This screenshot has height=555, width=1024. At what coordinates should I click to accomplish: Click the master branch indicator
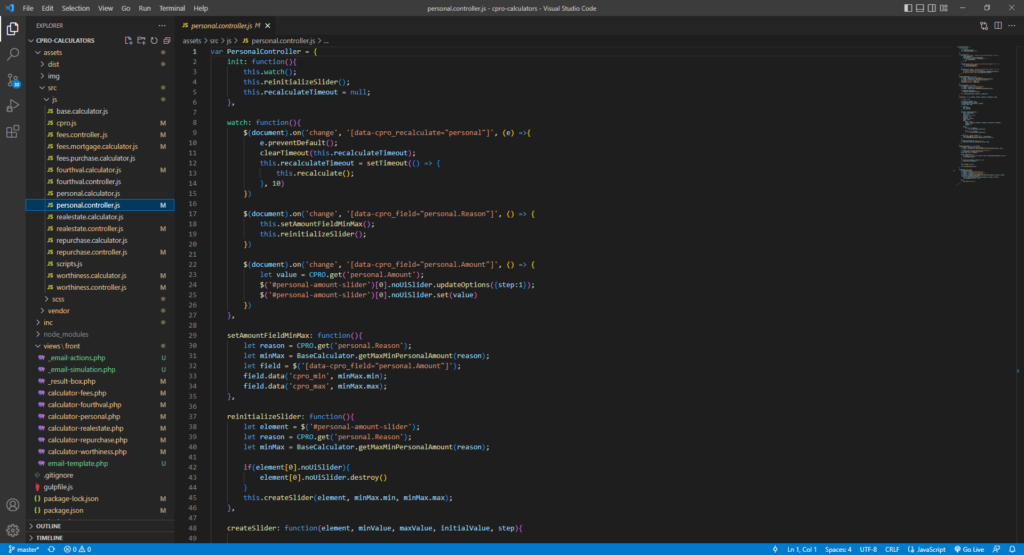point(24,550)
